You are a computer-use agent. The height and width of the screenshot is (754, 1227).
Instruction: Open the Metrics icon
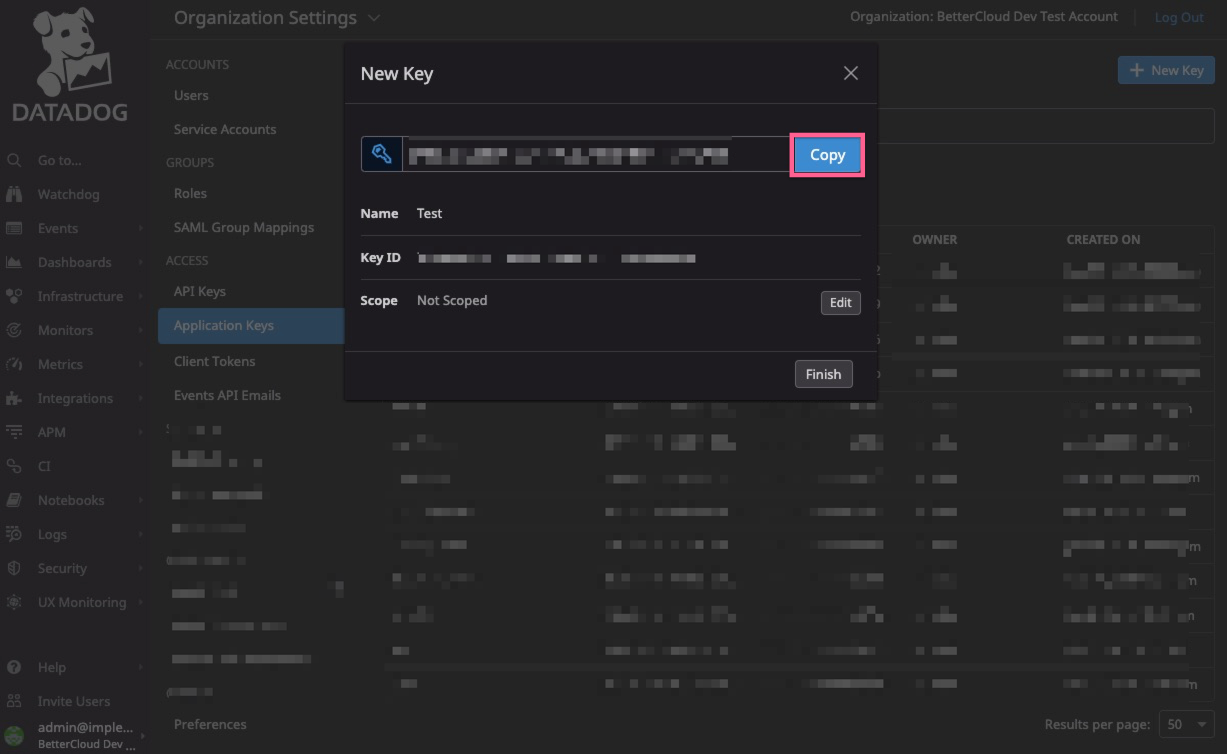pyautogui.click(x=14, y=364)
